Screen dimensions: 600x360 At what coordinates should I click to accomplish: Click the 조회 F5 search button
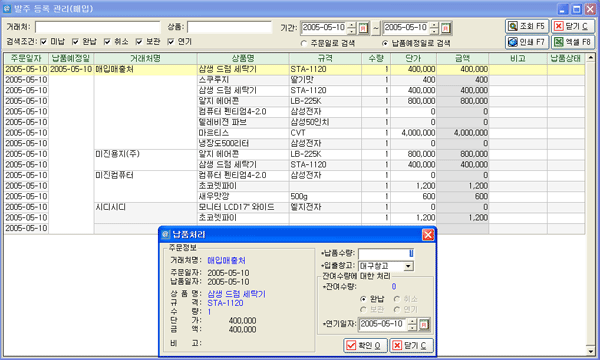(527, 26)
